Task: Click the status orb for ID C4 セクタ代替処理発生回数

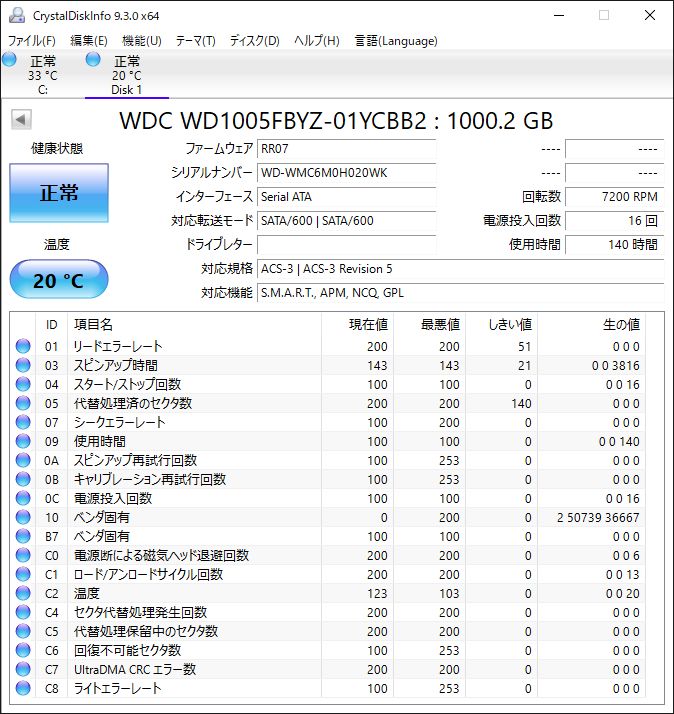Action: point(23,612)
